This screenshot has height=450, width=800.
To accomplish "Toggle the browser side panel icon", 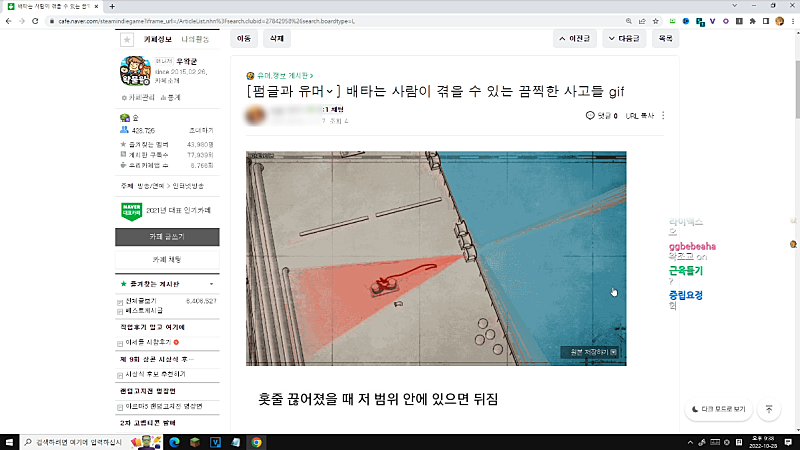I will point(766,21).
